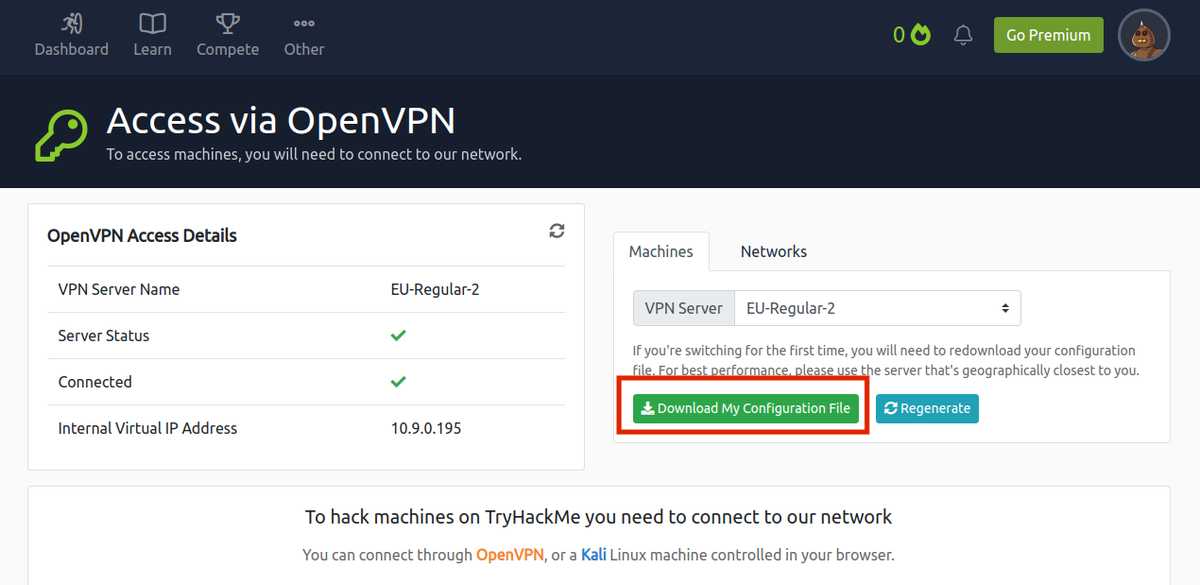The image size is (1200, 585).
Task: Follow the Kali link
Action: coord(594,554)
